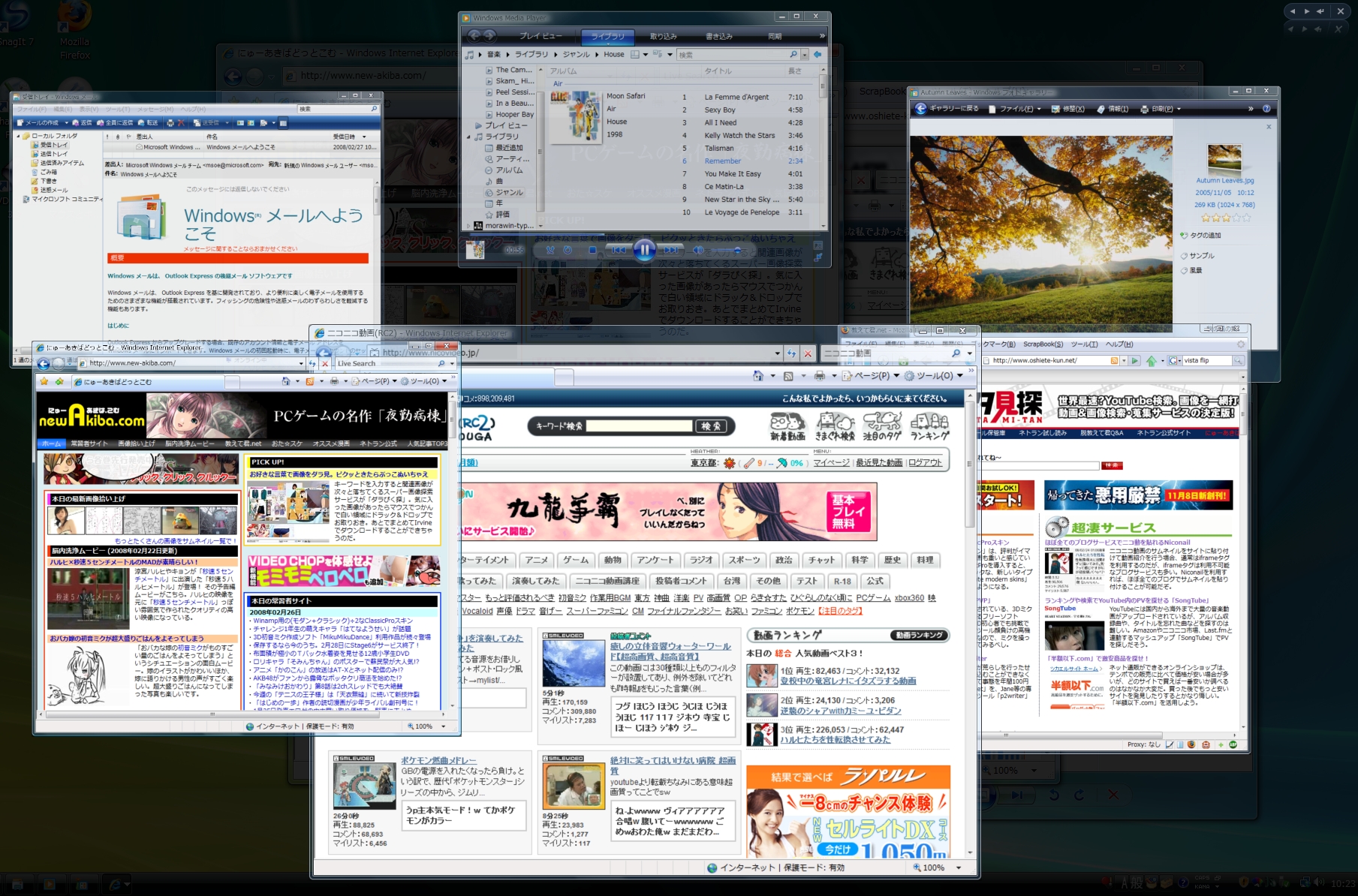Image resolution: width=1358 pixels, height=896 pixels.
Task: Skip to next track in Media Player
Action: pos(672,250)
